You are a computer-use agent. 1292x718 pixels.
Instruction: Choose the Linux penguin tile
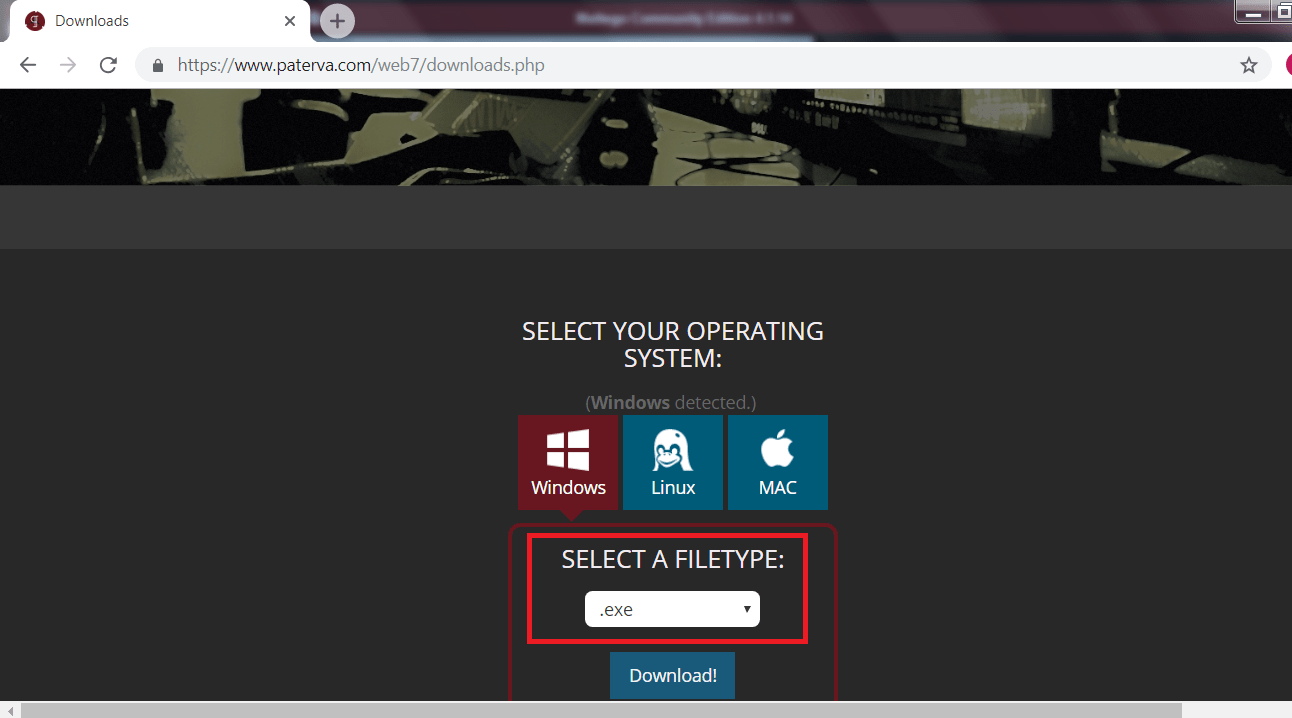[x=673, y=462]
